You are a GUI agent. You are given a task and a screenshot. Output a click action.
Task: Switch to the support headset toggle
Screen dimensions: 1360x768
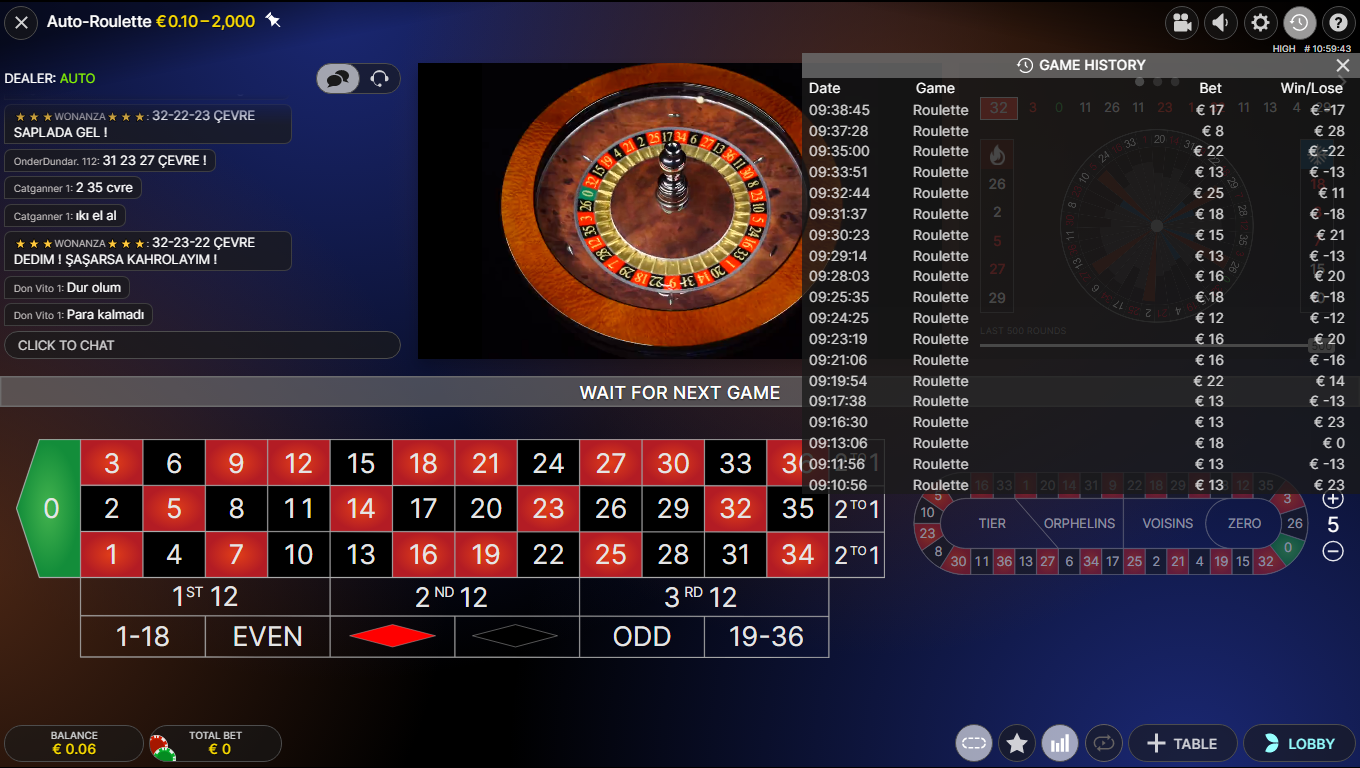[x=379, y=79]
